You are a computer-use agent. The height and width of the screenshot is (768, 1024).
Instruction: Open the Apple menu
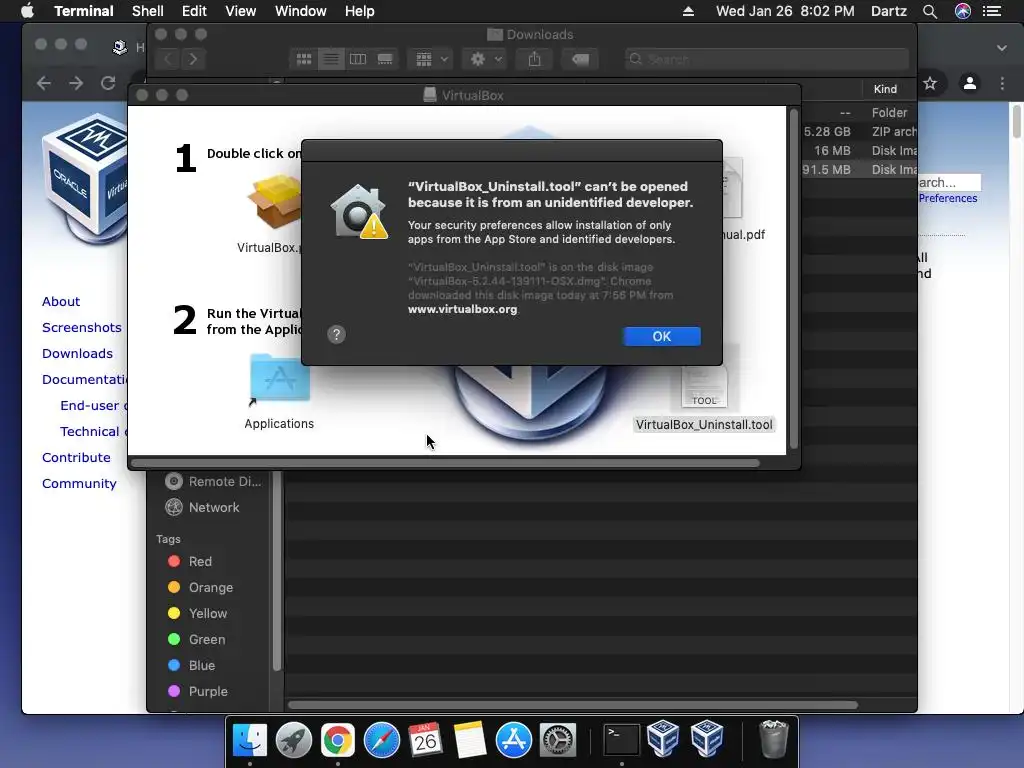(27, 11)
